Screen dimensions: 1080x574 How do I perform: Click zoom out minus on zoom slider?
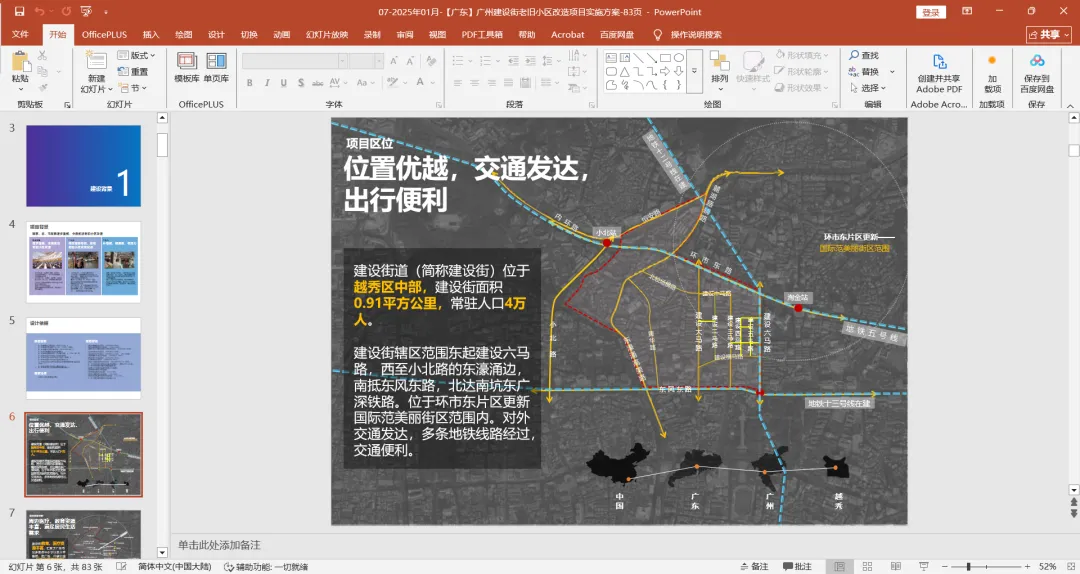point(944,566)
